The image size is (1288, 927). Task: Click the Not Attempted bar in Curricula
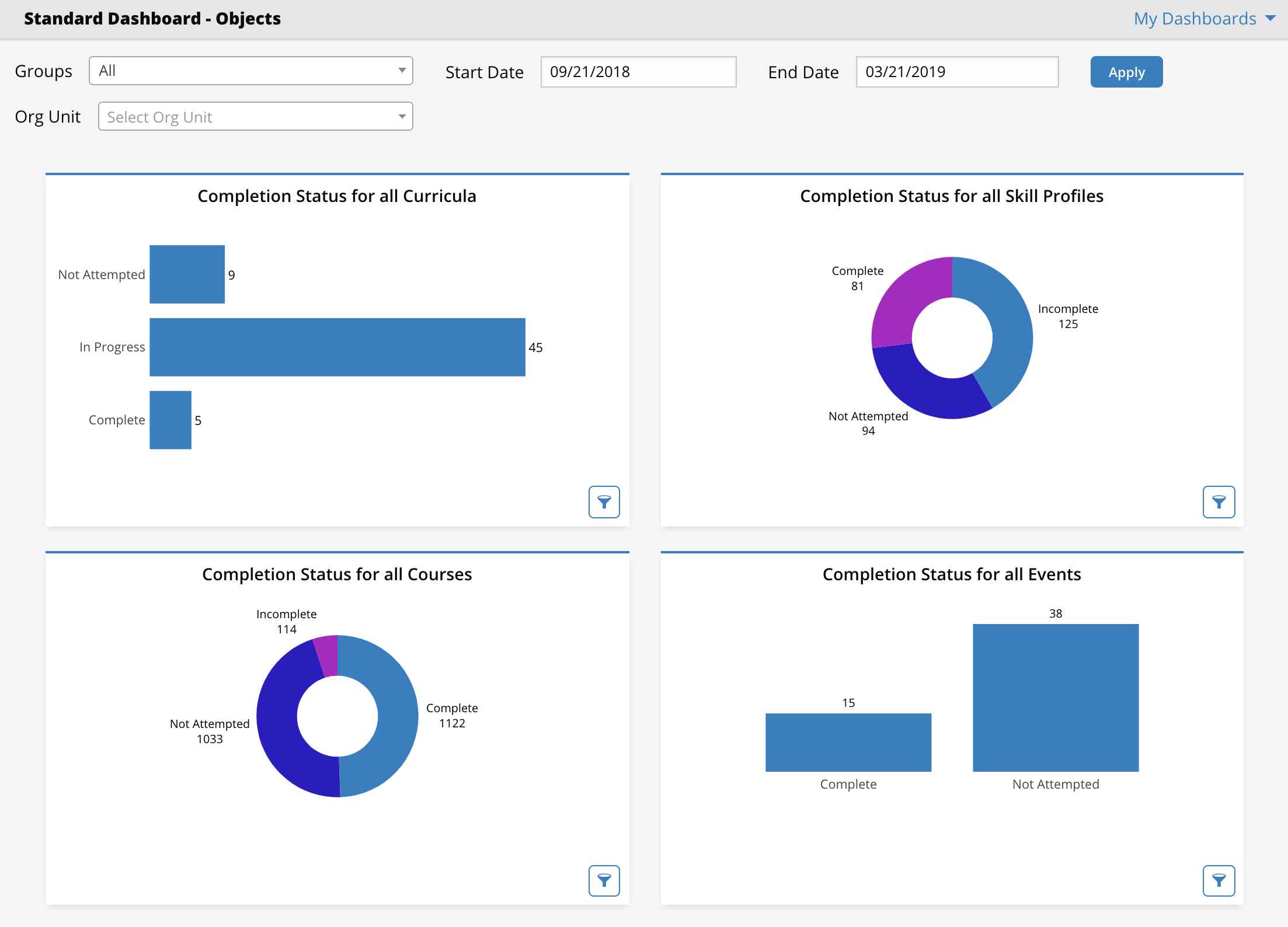coord(187,274)
